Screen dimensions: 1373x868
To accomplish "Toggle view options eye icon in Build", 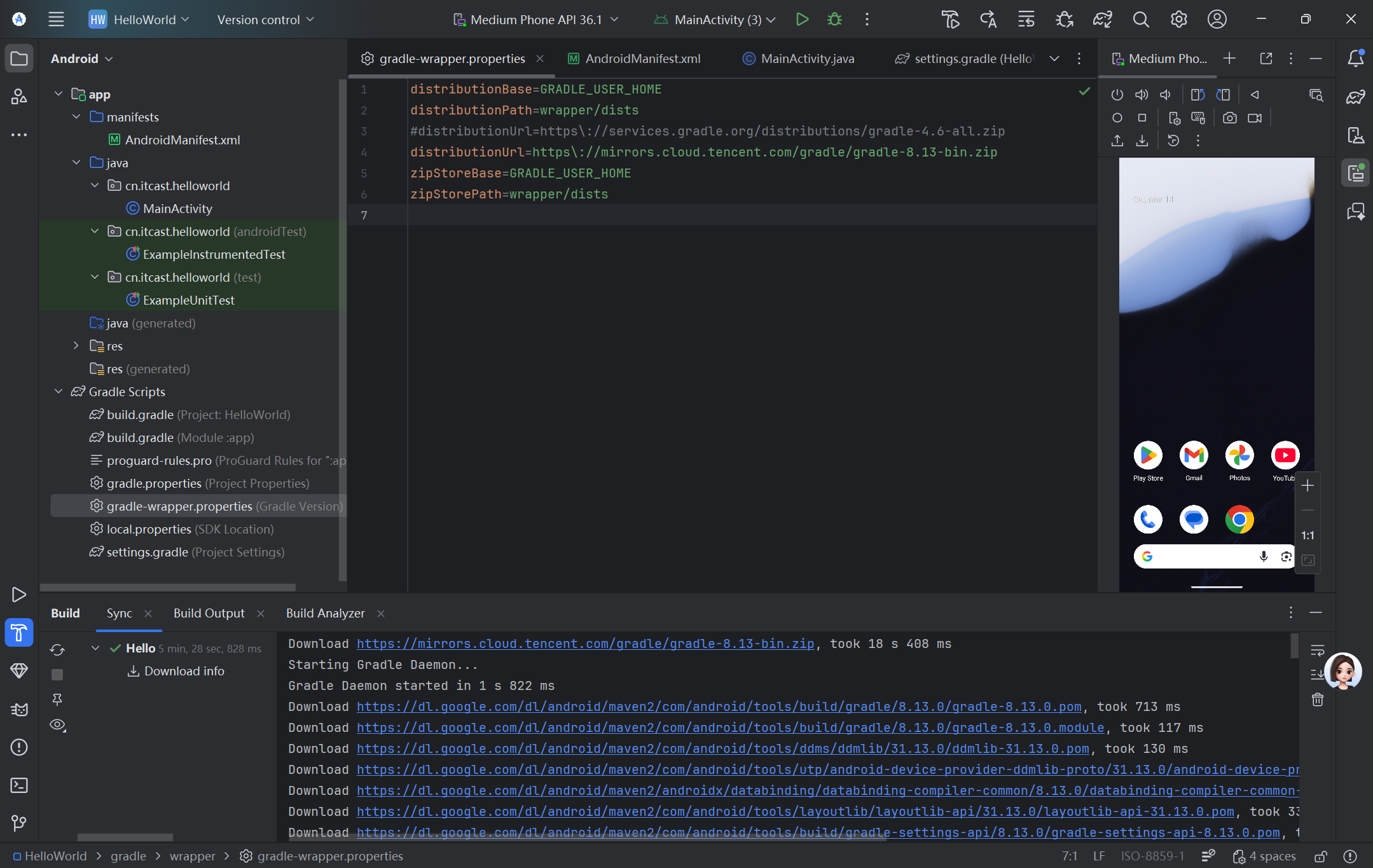I will tap(57, 725).
